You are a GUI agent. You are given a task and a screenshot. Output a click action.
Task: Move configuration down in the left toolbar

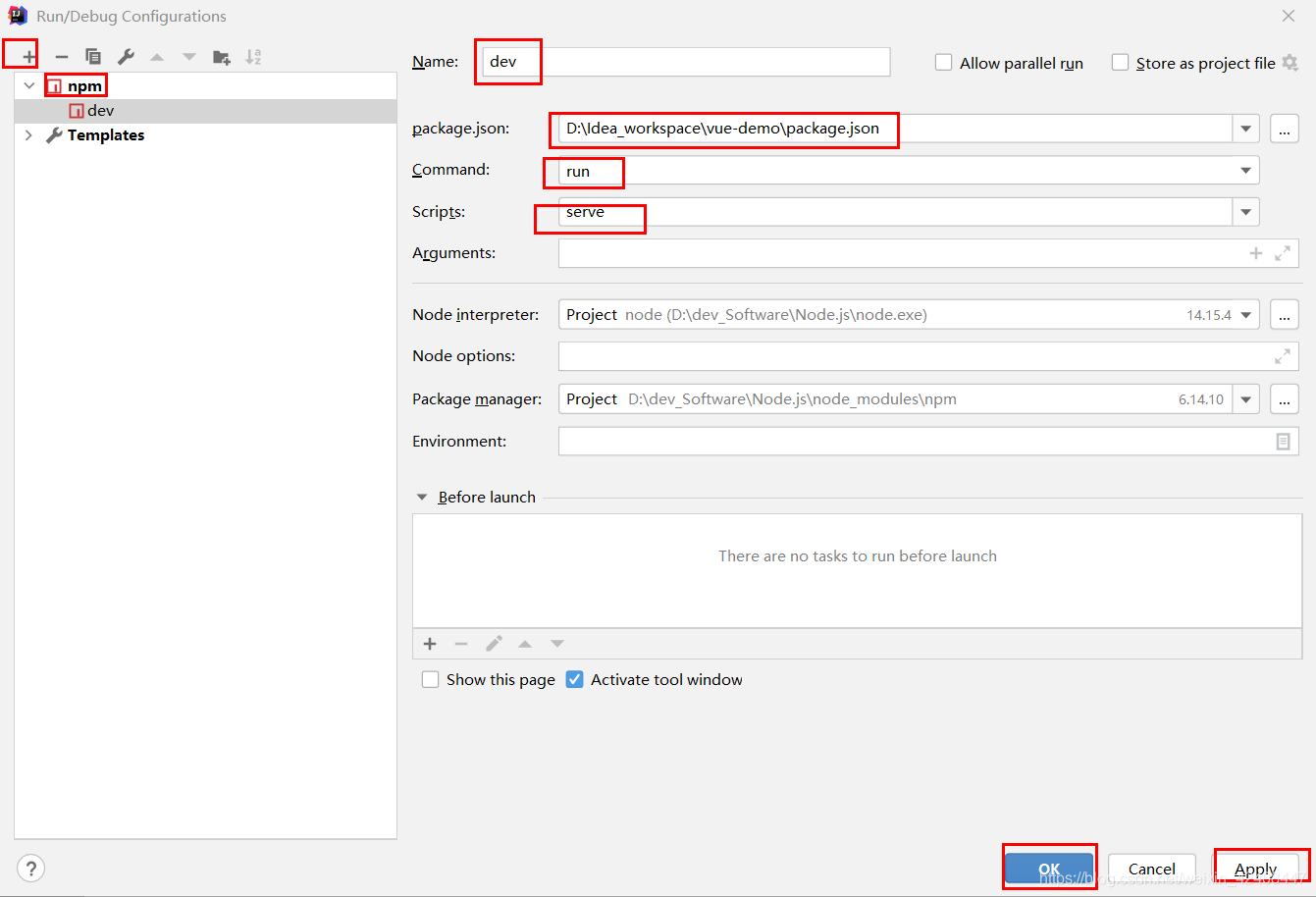pos(189,57)
